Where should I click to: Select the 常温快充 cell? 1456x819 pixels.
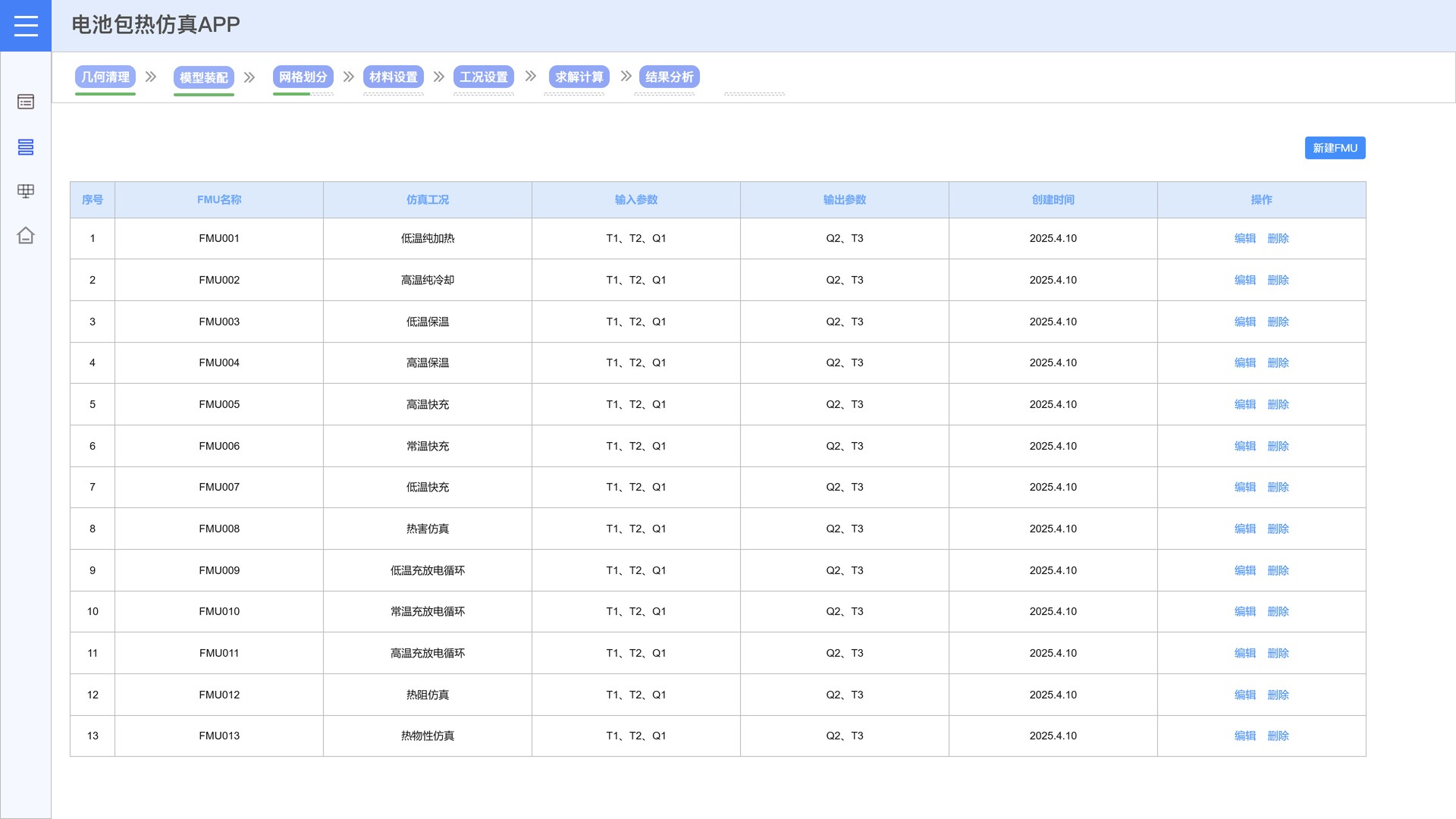[x=428, y=447]
